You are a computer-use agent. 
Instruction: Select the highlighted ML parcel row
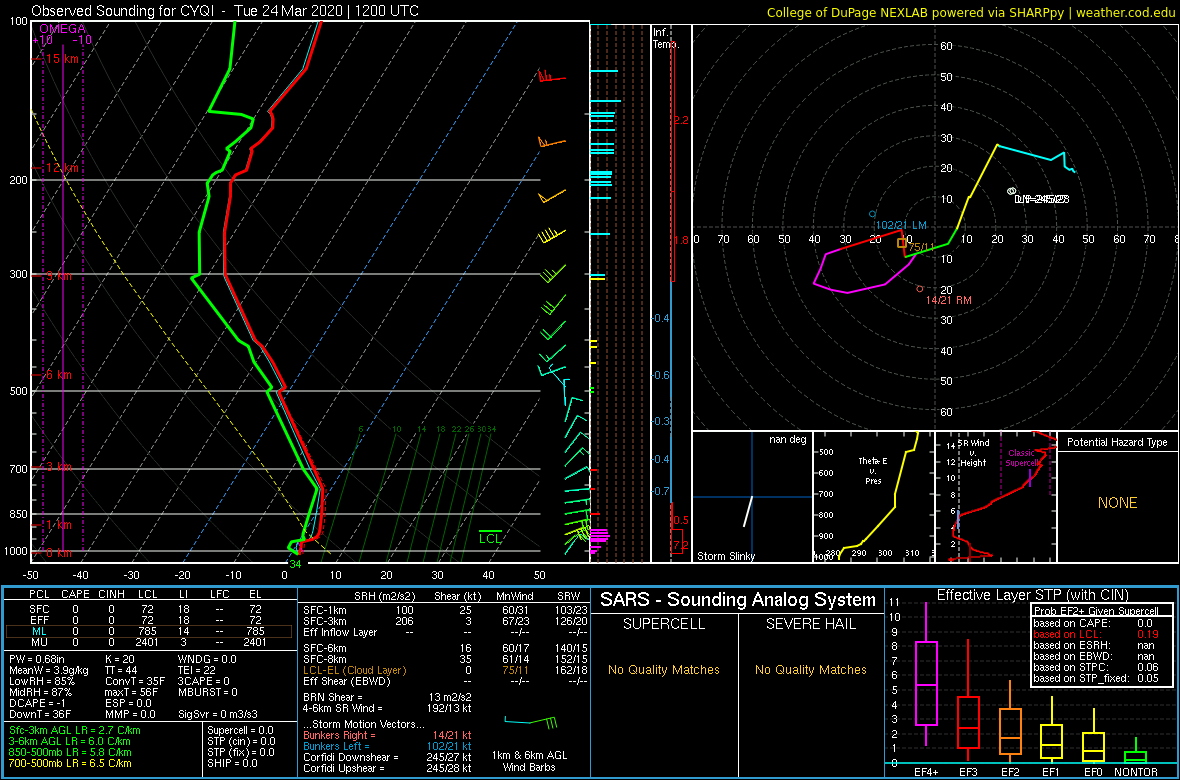[149, 632]
